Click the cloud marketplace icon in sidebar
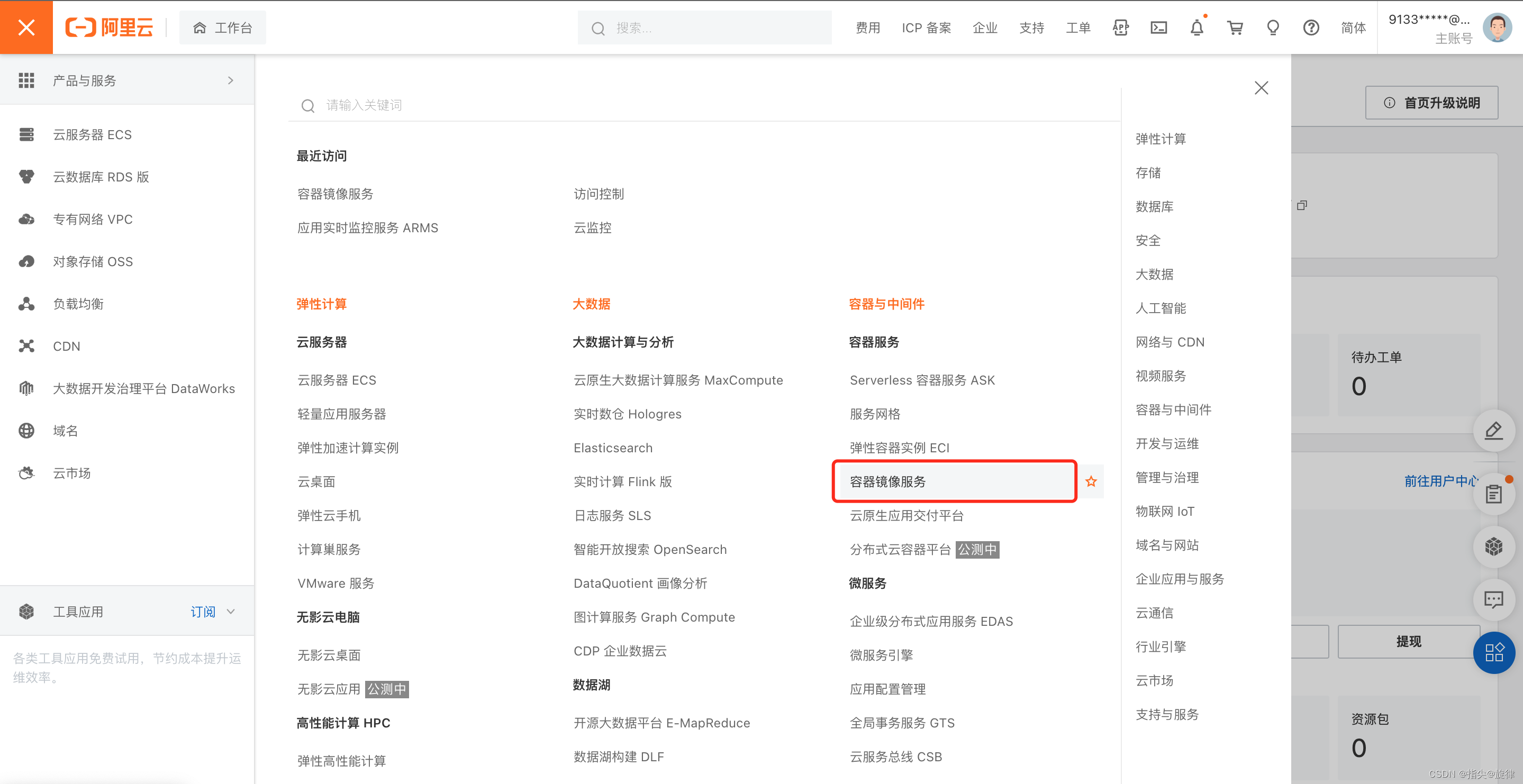 26,472
